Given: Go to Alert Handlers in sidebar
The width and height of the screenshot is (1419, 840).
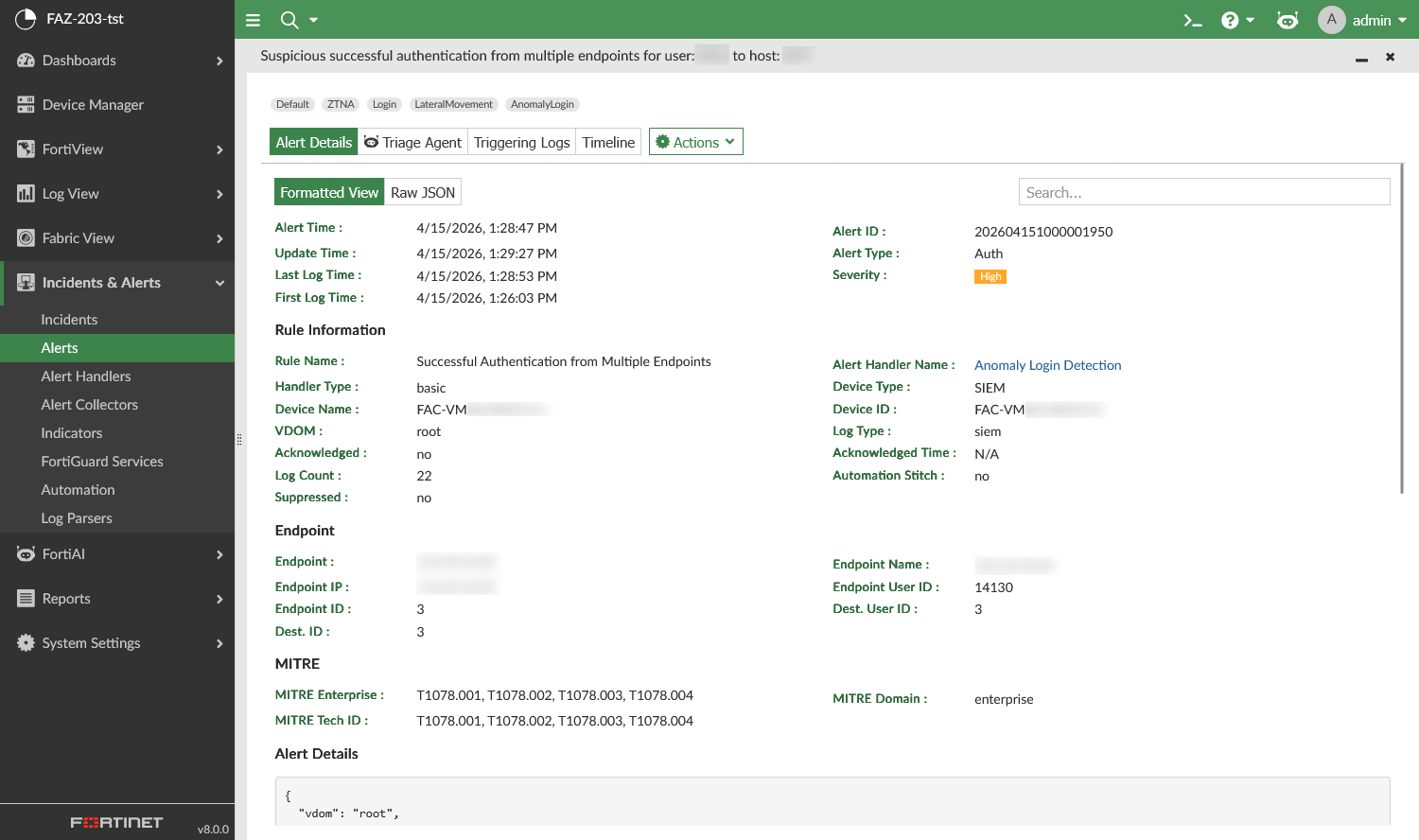Looking at the screenshot, I should [x=86, y=376].
